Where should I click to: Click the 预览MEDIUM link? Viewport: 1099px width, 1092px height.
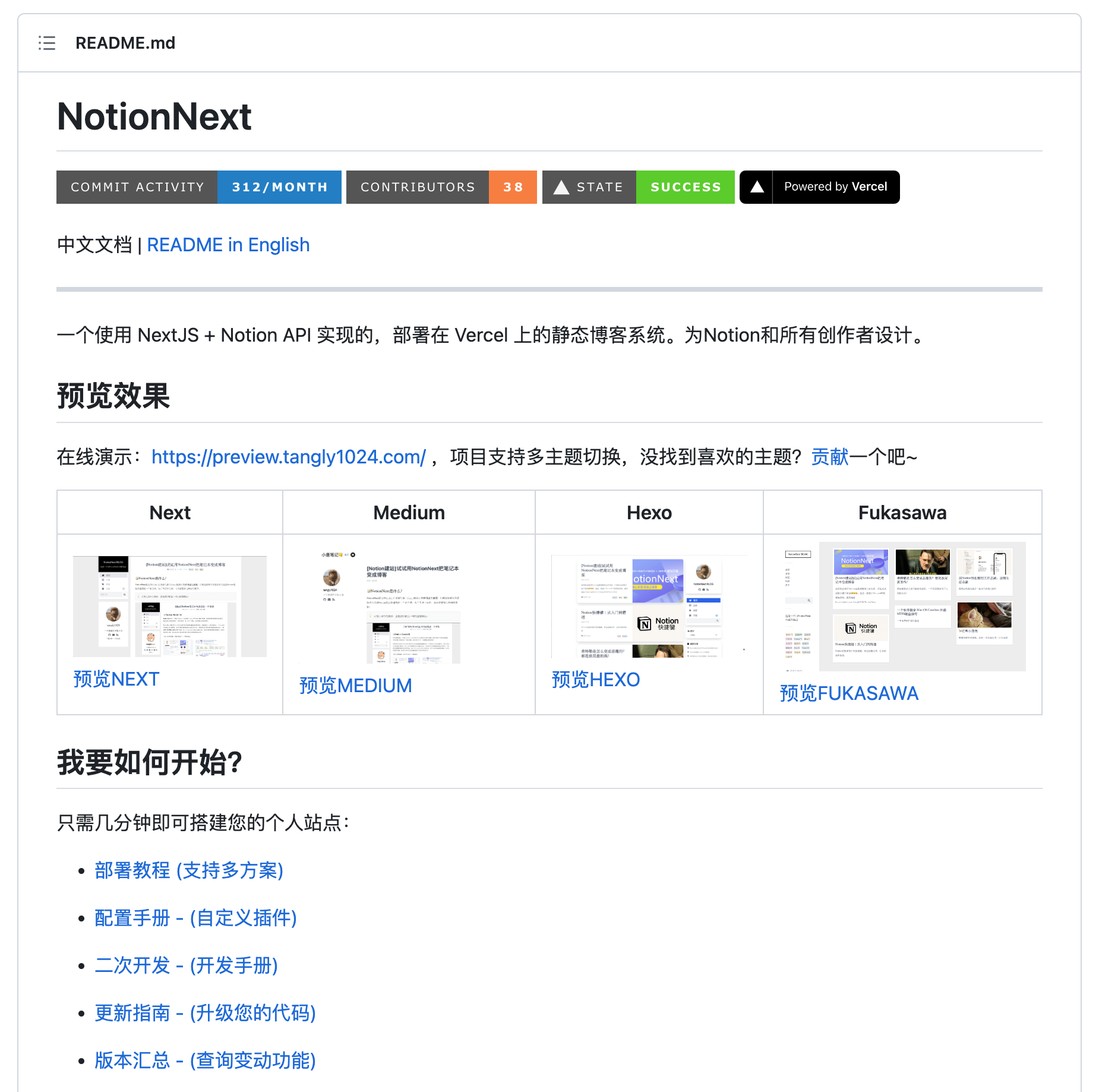click(355, 686)
